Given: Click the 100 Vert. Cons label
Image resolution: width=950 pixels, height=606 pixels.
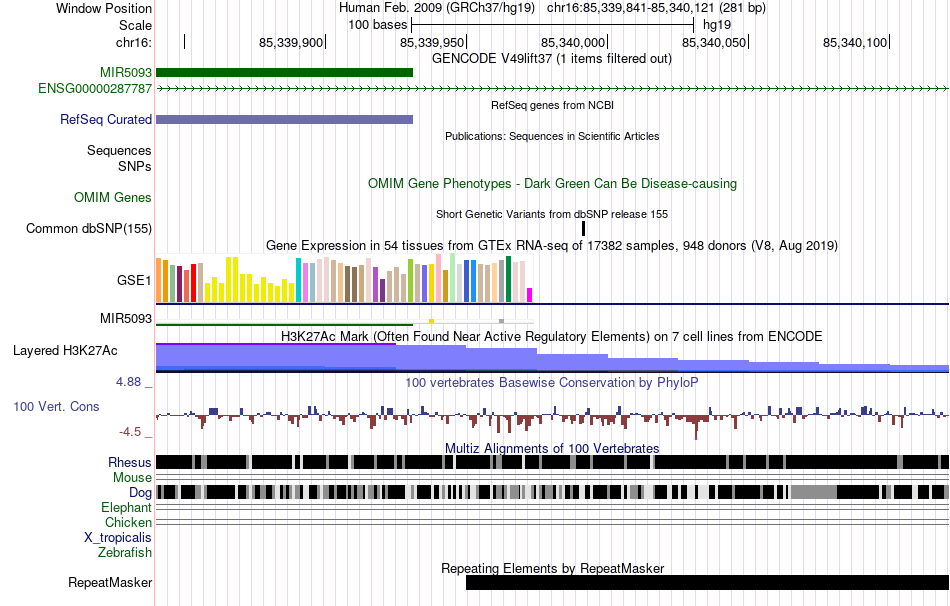Looking at the screenshot, I should pyautogui.click(x=56, y=407).
